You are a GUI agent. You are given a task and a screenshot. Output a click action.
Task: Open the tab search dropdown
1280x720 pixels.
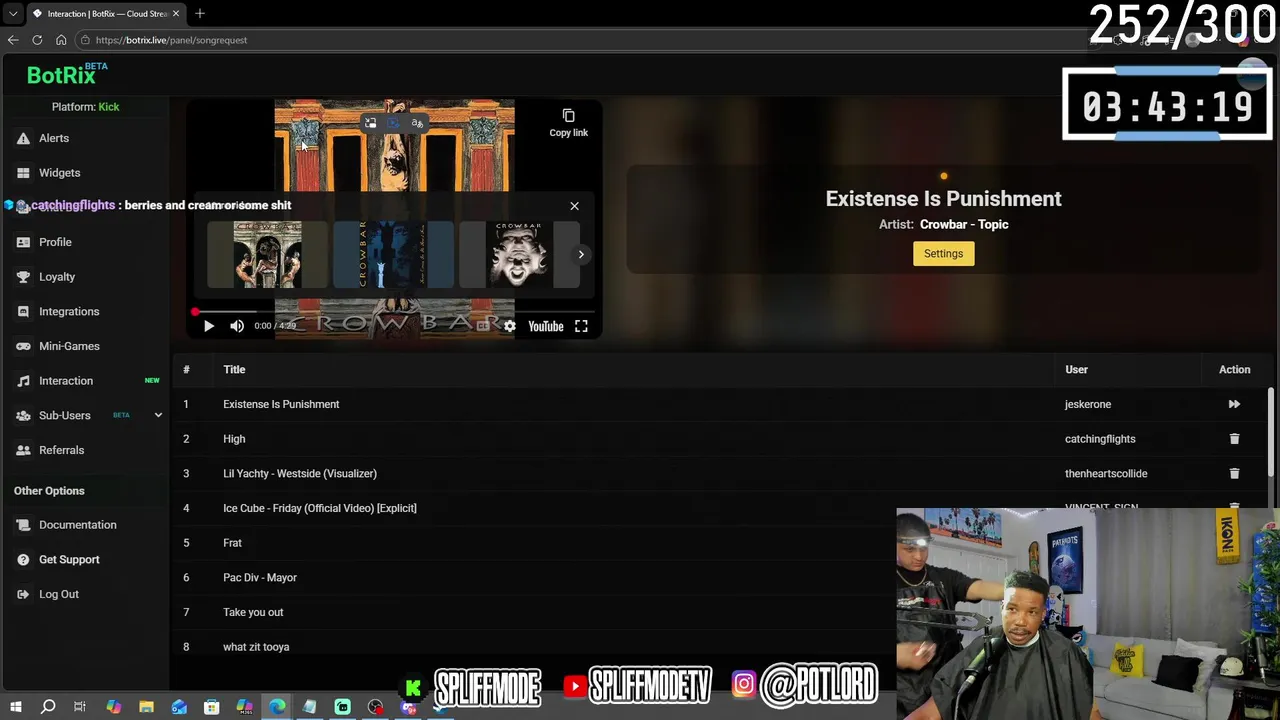tap(12, 14)
